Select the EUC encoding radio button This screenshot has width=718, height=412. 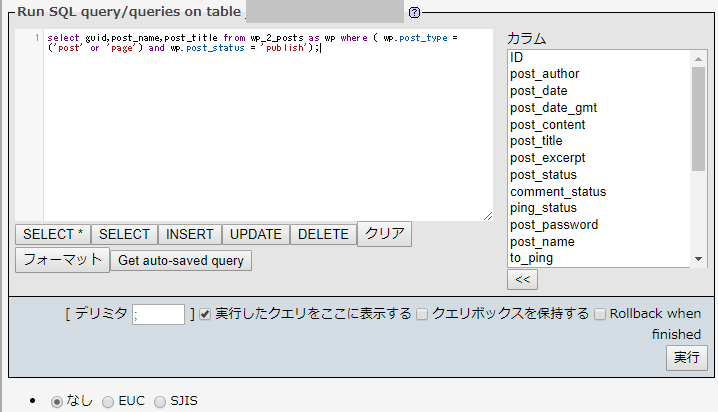107,401
